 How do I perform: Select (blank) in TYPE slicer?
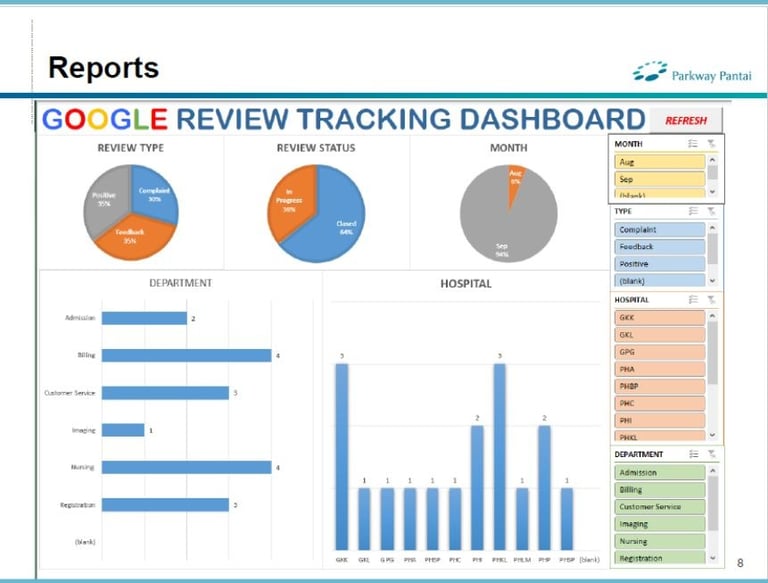pos(659,281)
